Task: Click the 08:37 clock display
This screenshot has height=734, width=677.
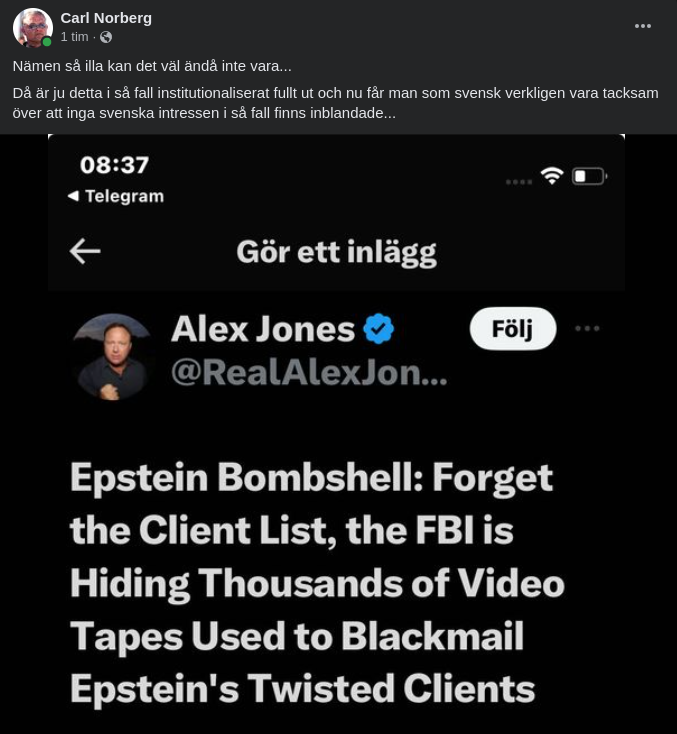Action: tap(114, 165)
